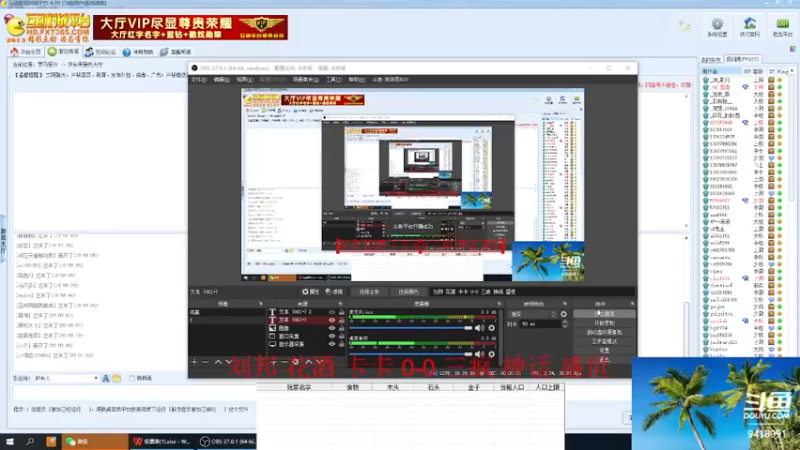This screenshot has width=800, height=450.
Task: Pop out the Audio Mixer dock panel
Action: (499, 304)
